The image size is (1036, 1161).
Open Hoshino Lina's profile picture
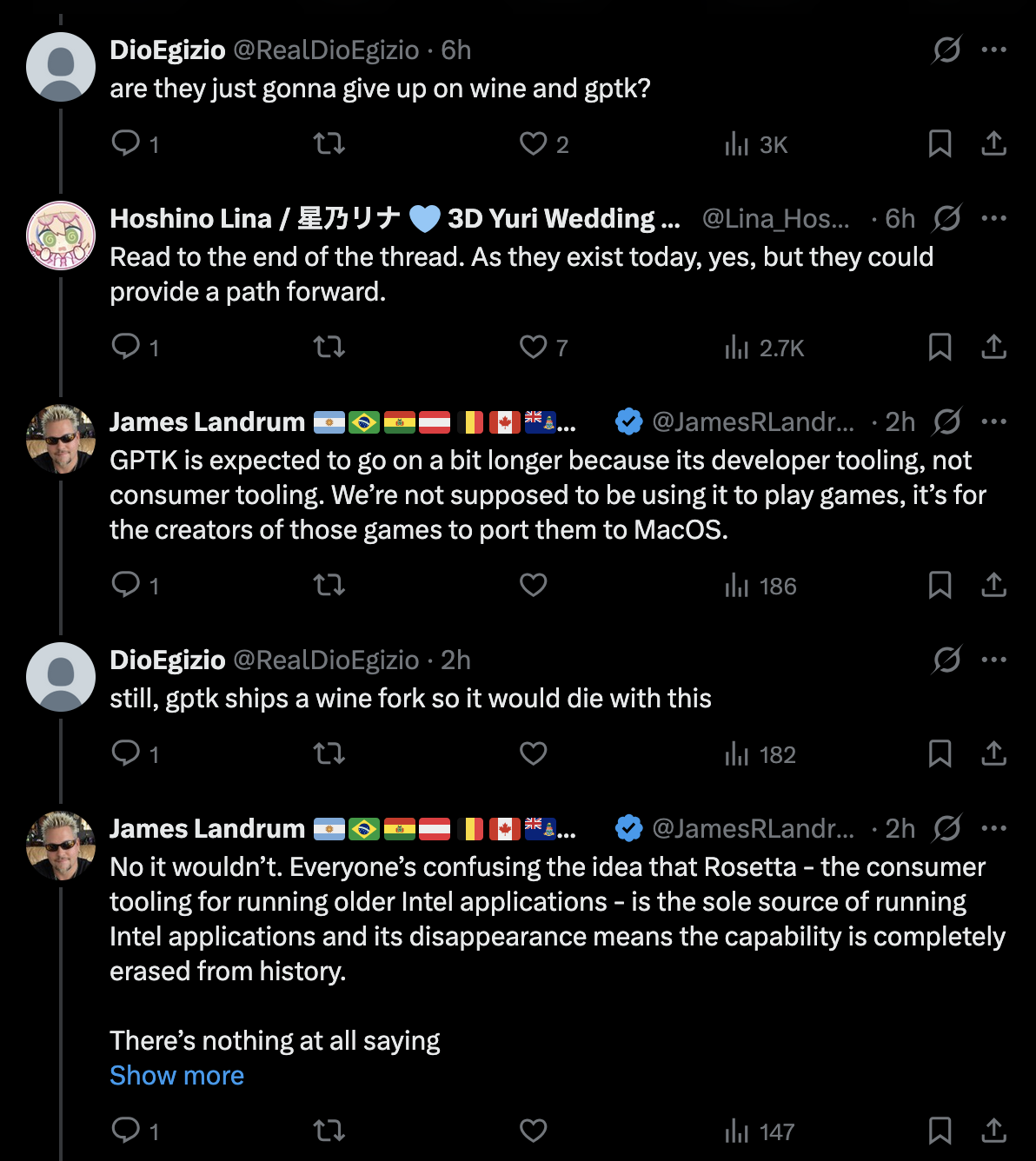point(61,236)
